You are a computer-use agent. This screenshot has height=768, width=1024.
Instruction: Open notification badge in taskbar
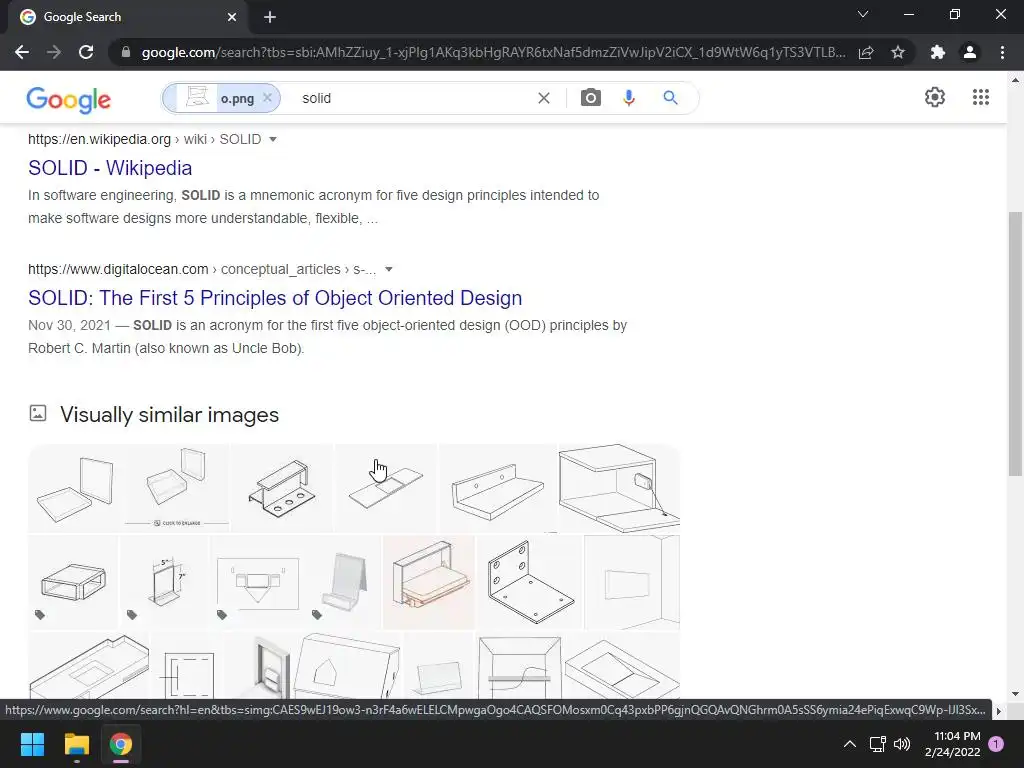click(x=996, y=744)
